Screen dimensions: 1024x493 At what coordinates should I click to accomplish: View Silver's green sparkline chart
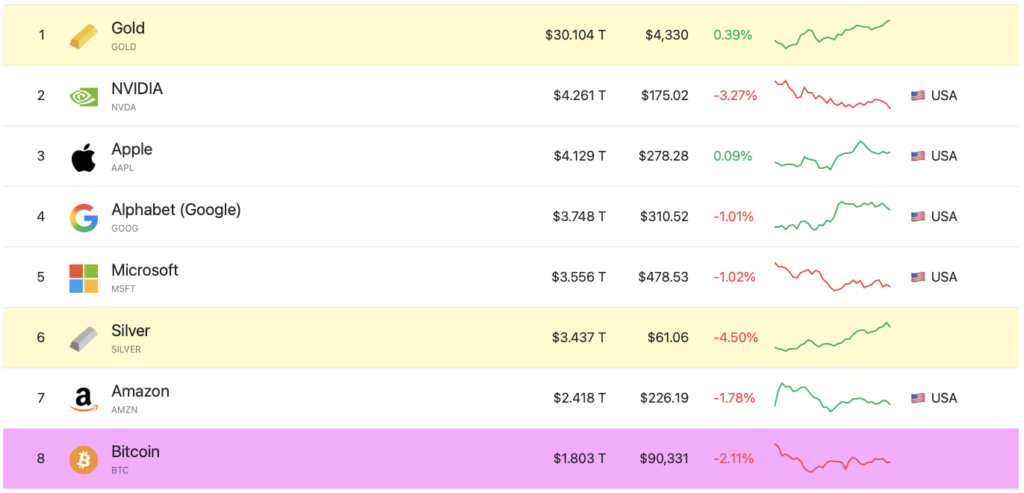832,336
